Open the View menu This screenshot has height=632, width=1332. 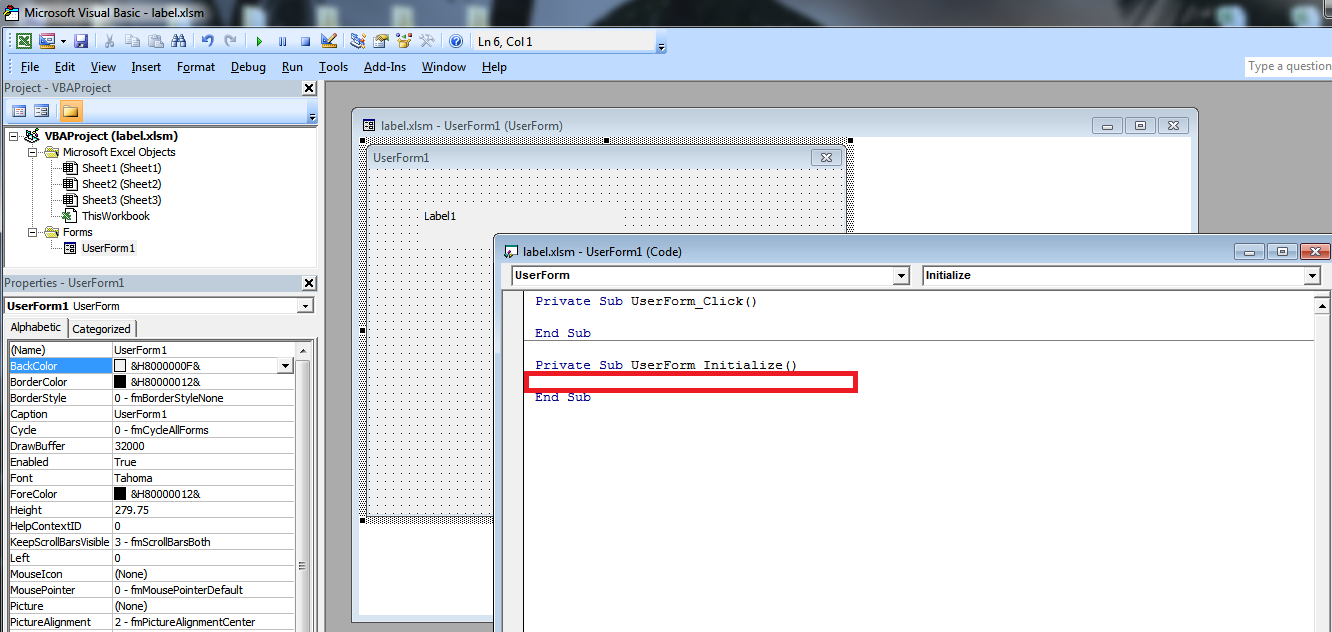click(x=103, y=67)
